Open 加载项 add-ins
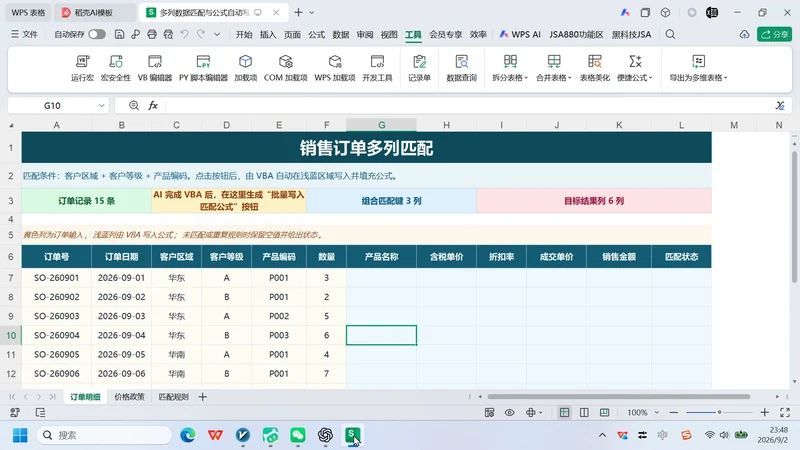Screen dimensions: 800x450 [245, 68]
